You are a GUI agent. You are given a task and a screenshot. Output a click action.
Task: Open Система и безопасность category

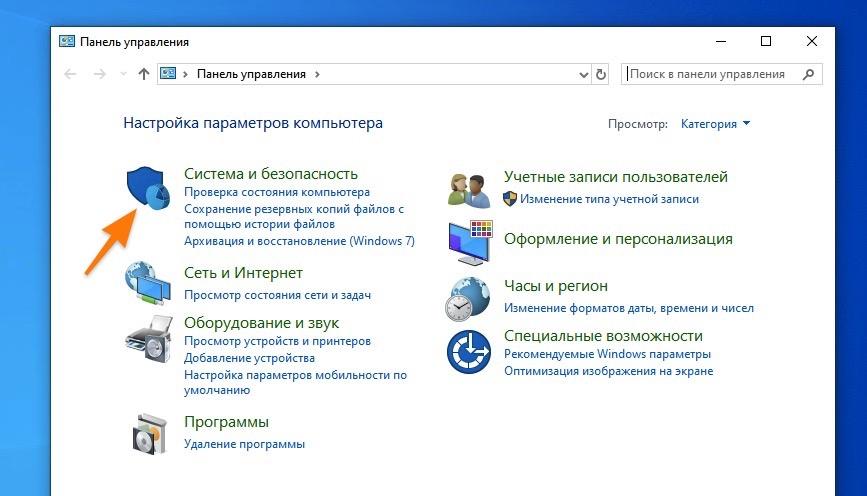271,174
